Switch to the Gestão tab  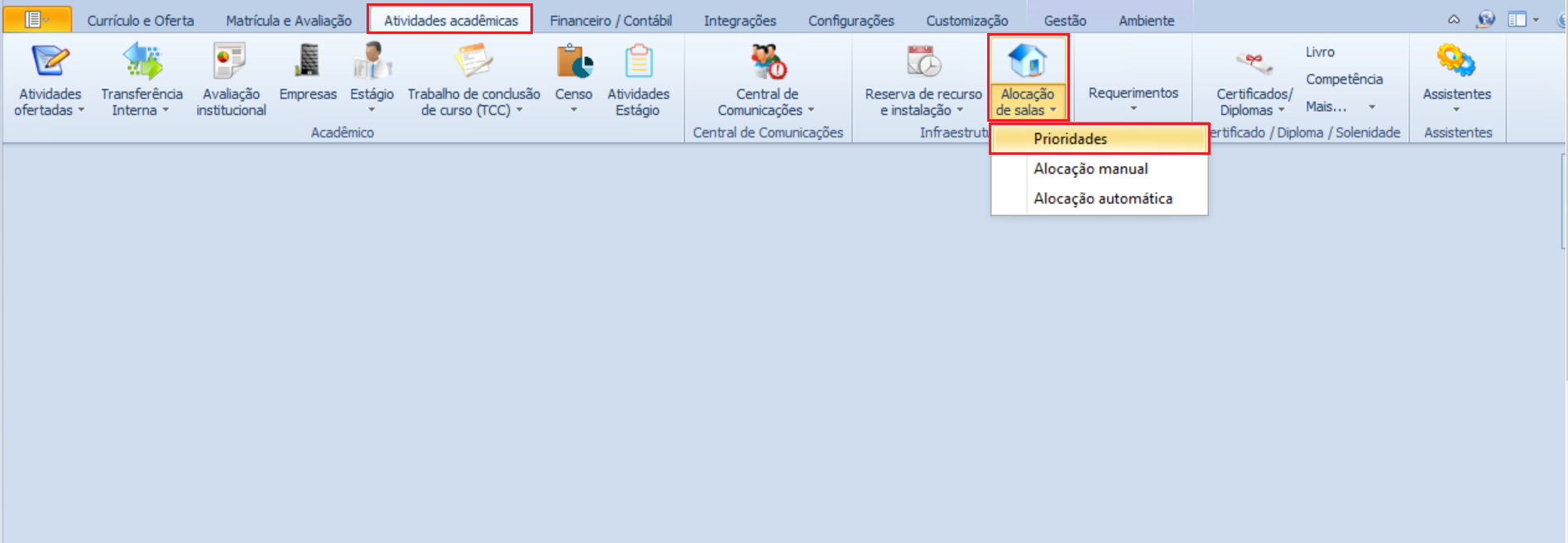coord(1065,21)
